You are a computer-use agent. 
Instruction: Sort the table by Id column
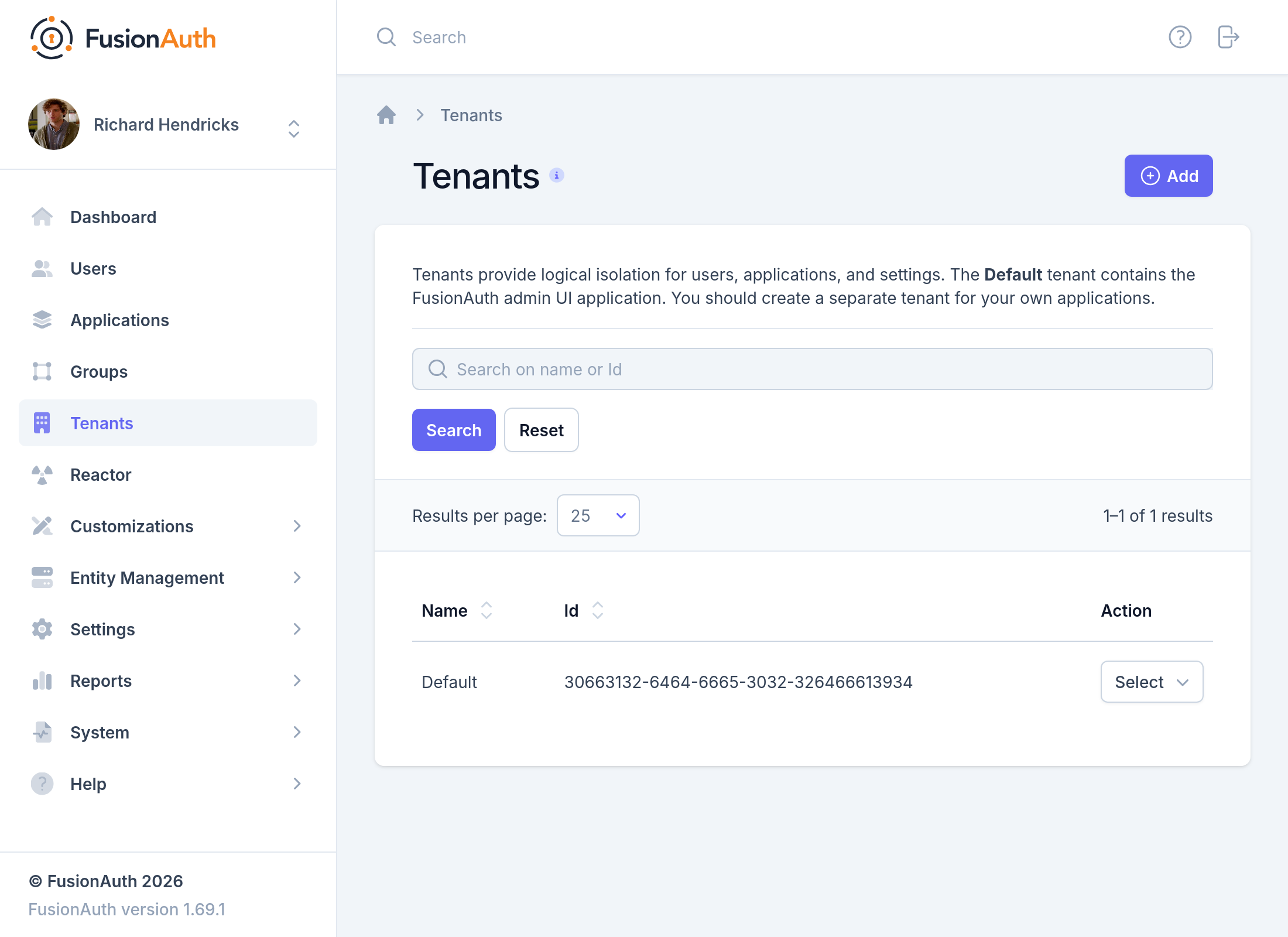[584, 610]
